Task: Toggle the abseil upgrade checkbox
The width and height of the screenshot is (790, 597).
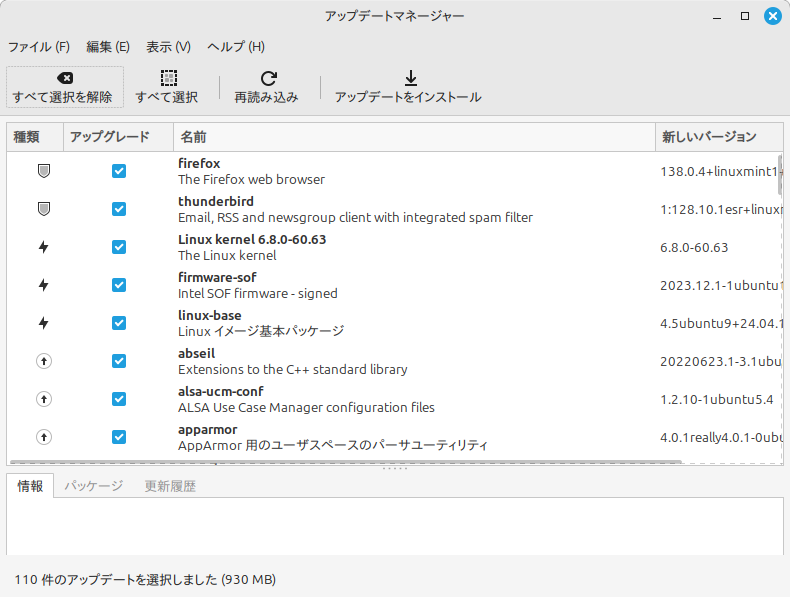Action: 119,361
